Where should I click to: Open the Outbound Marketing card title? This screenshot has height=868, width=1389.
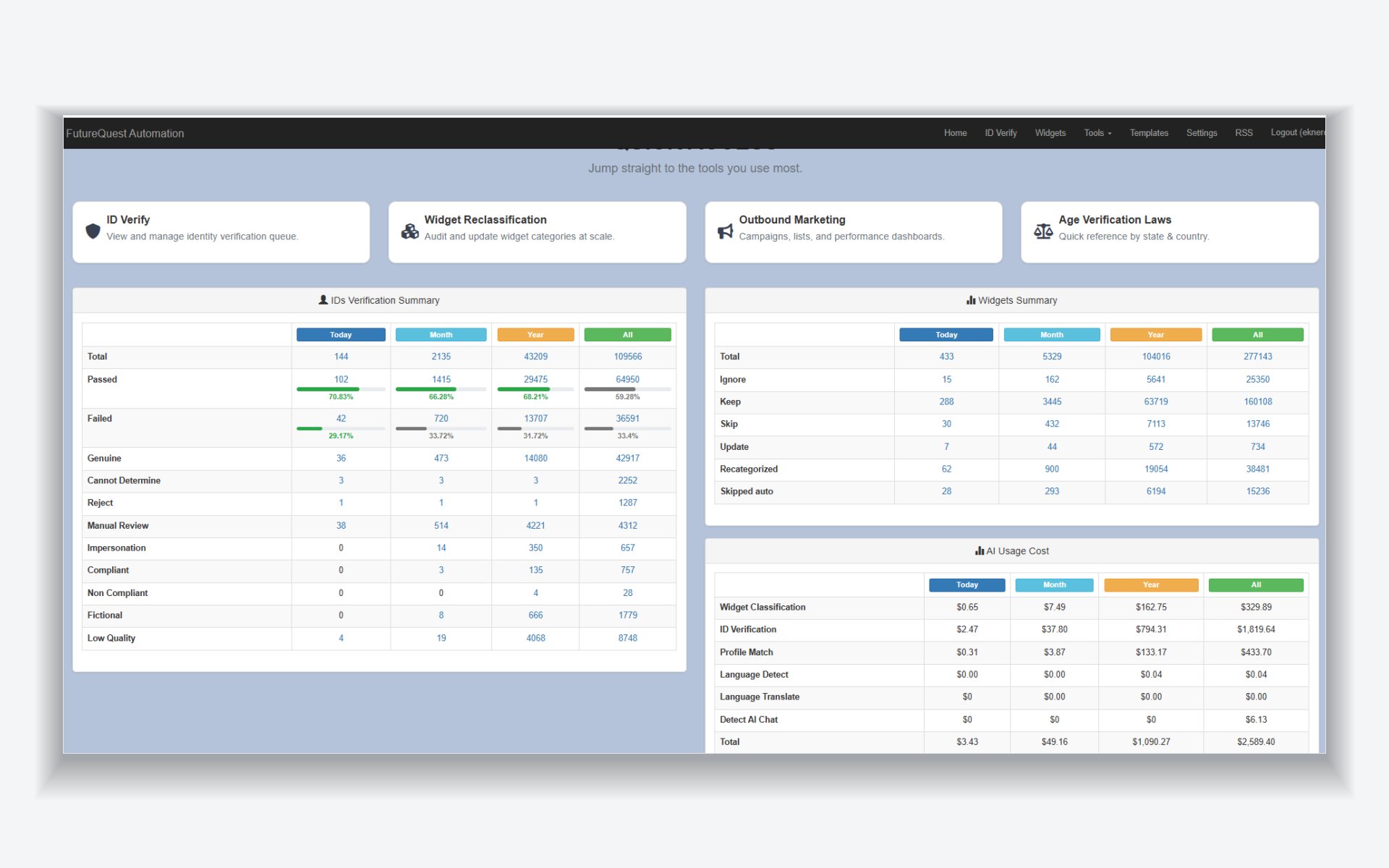792,220
